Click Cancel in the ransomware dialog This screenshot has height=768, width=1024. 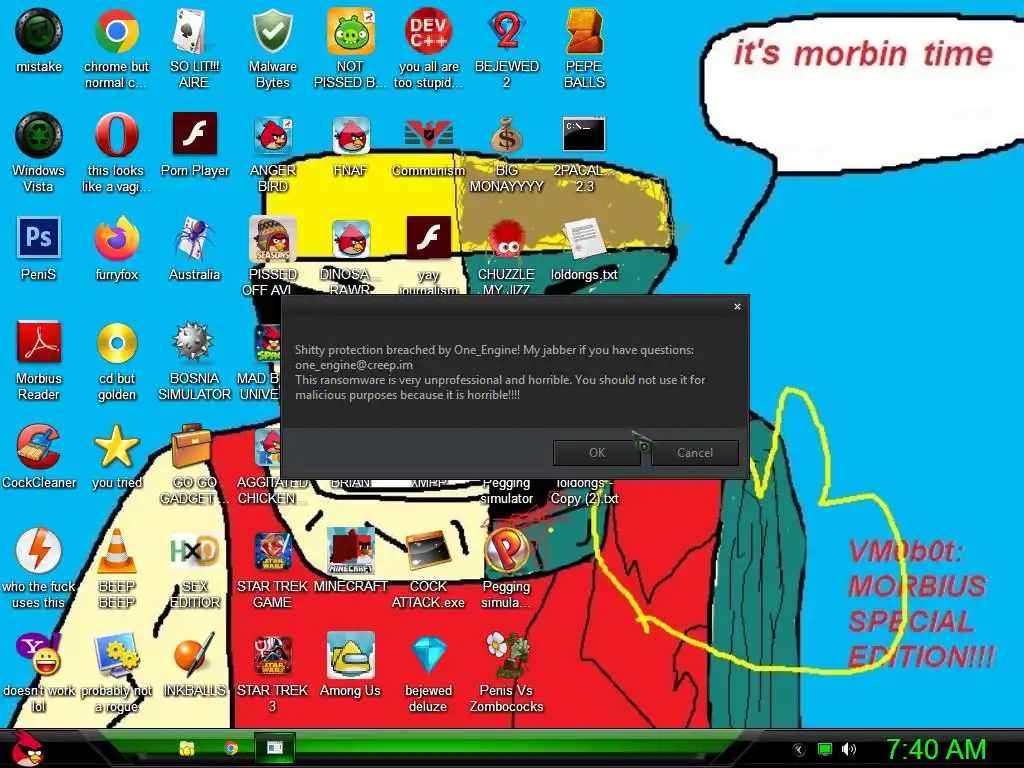click(x=695, y=453)
